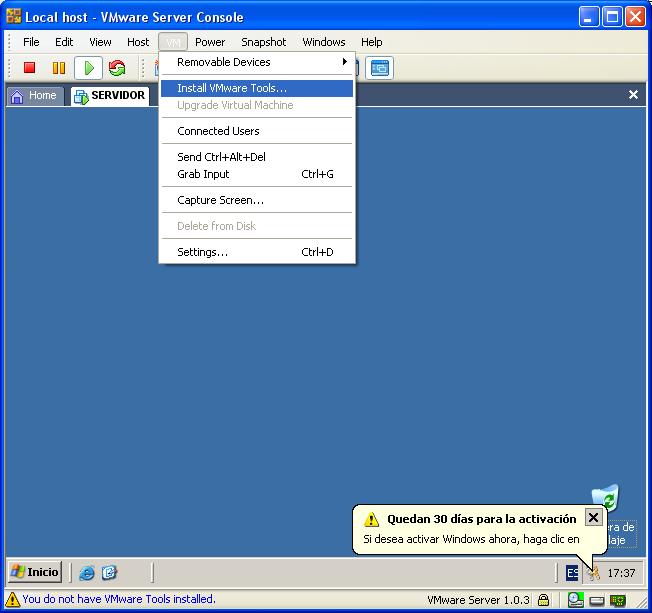
Task: Click the Windows activation keys tray icon
Action: (593, 573)
